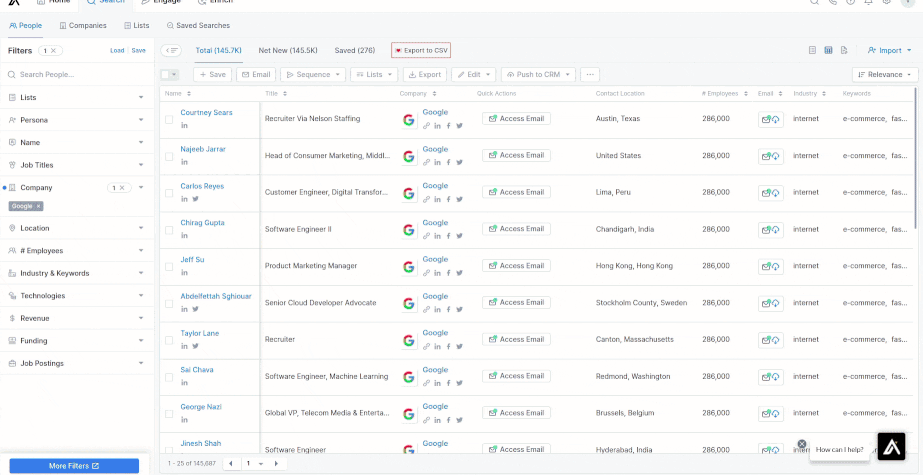
Task: Show the Net New (145.5K) tab
Action: [x=288, y=51]
